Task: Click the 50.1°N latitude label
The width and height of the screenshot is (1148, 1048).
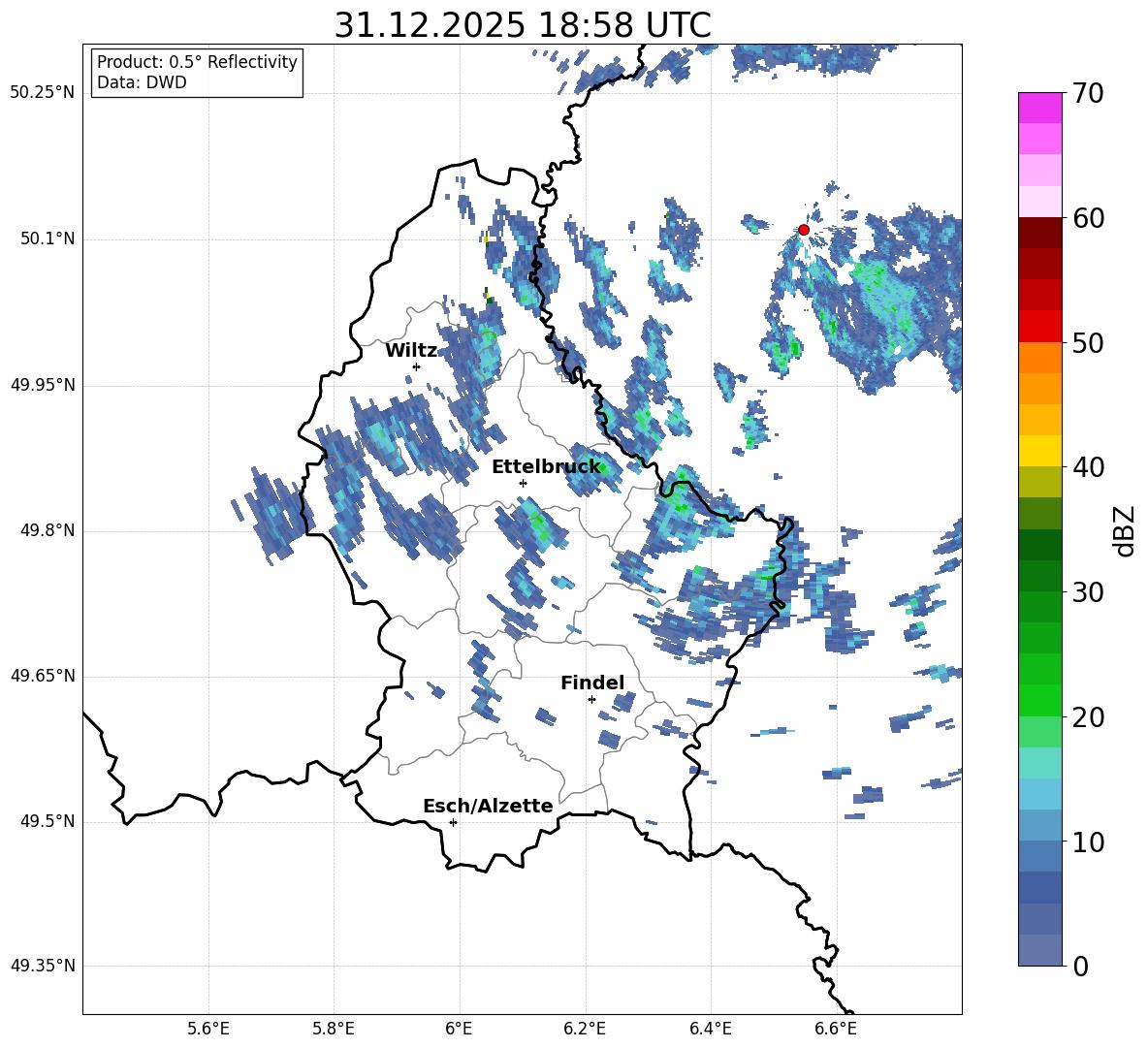Action: pos(48,239)
